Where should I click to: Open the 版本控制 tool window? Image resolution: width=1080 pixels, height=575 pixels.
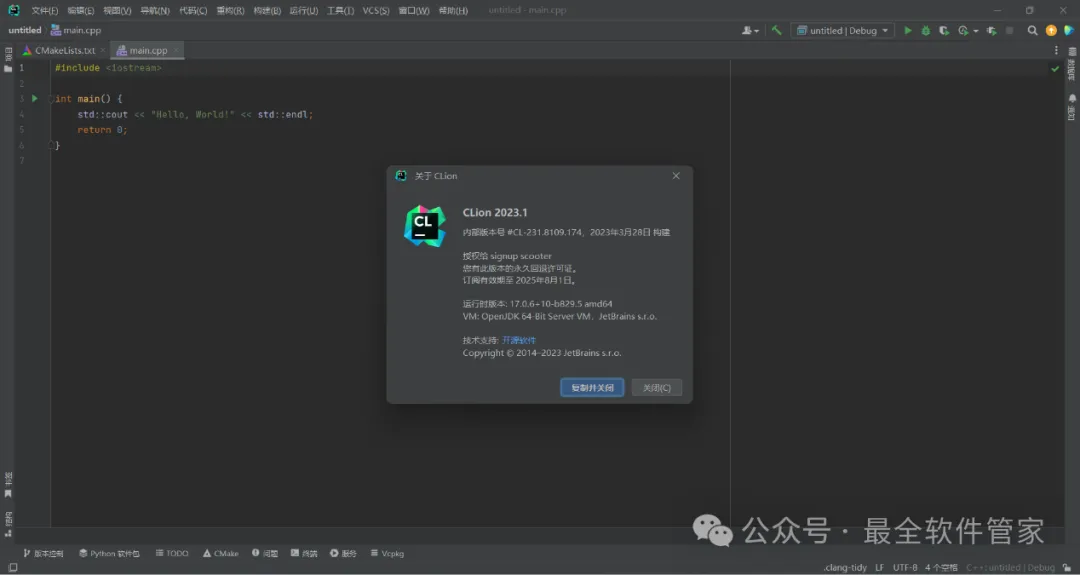43,553
